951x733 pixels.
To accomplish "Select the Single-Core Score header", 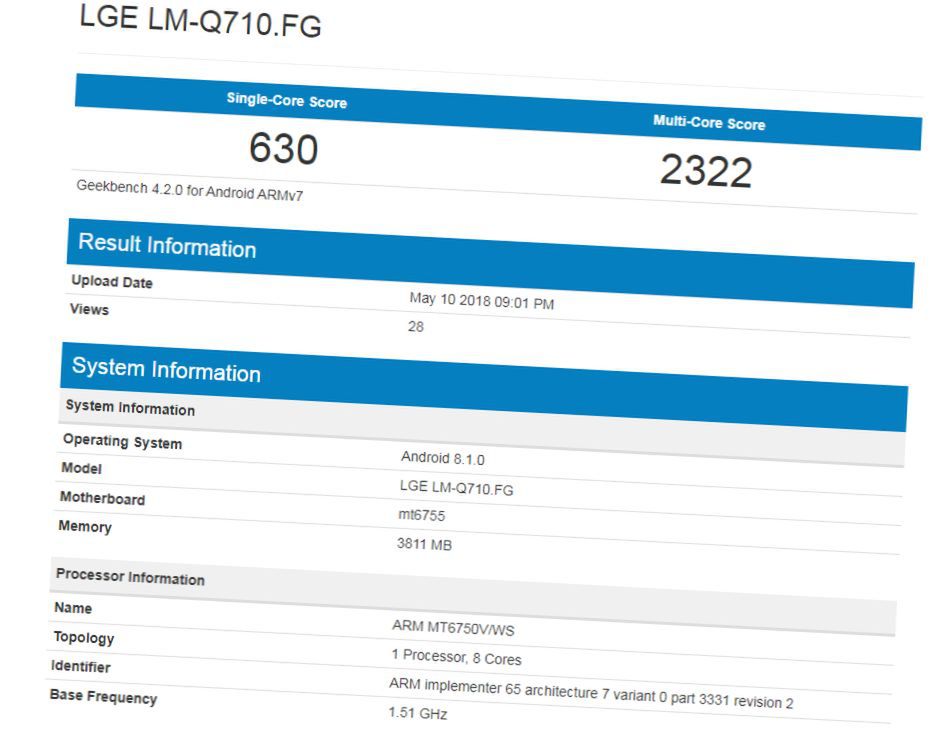I will [287, 100].
